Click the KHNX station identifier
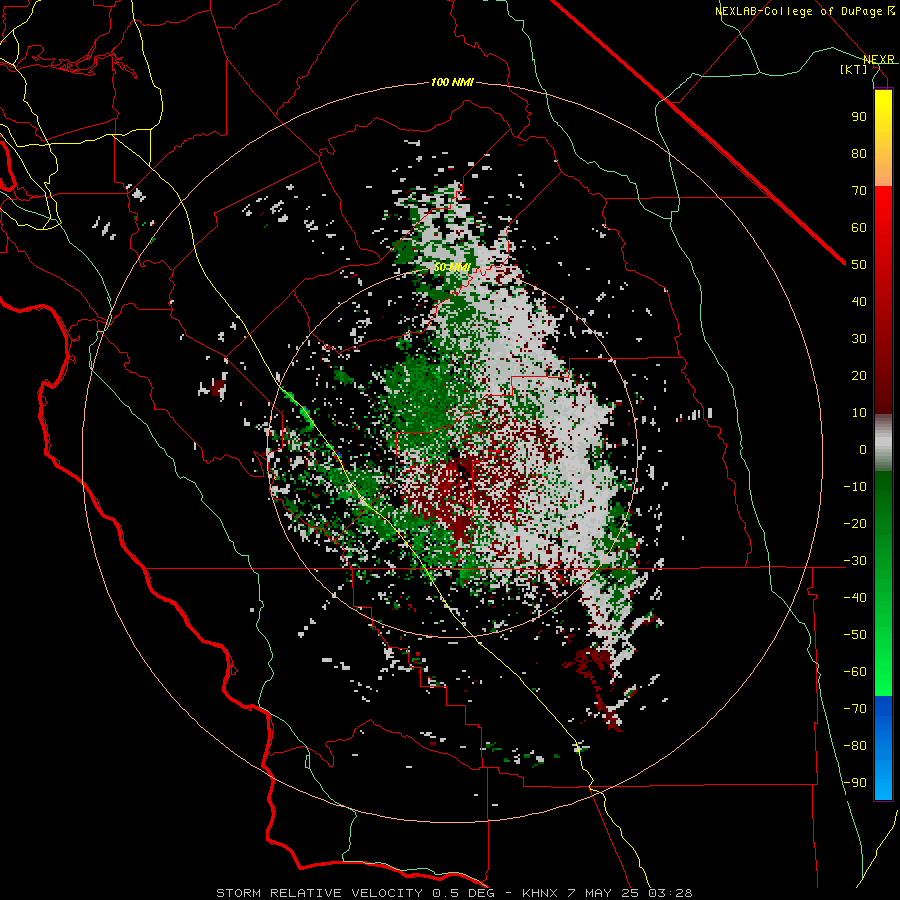Viewport: 900px width, 900px height. pos(540,893)
